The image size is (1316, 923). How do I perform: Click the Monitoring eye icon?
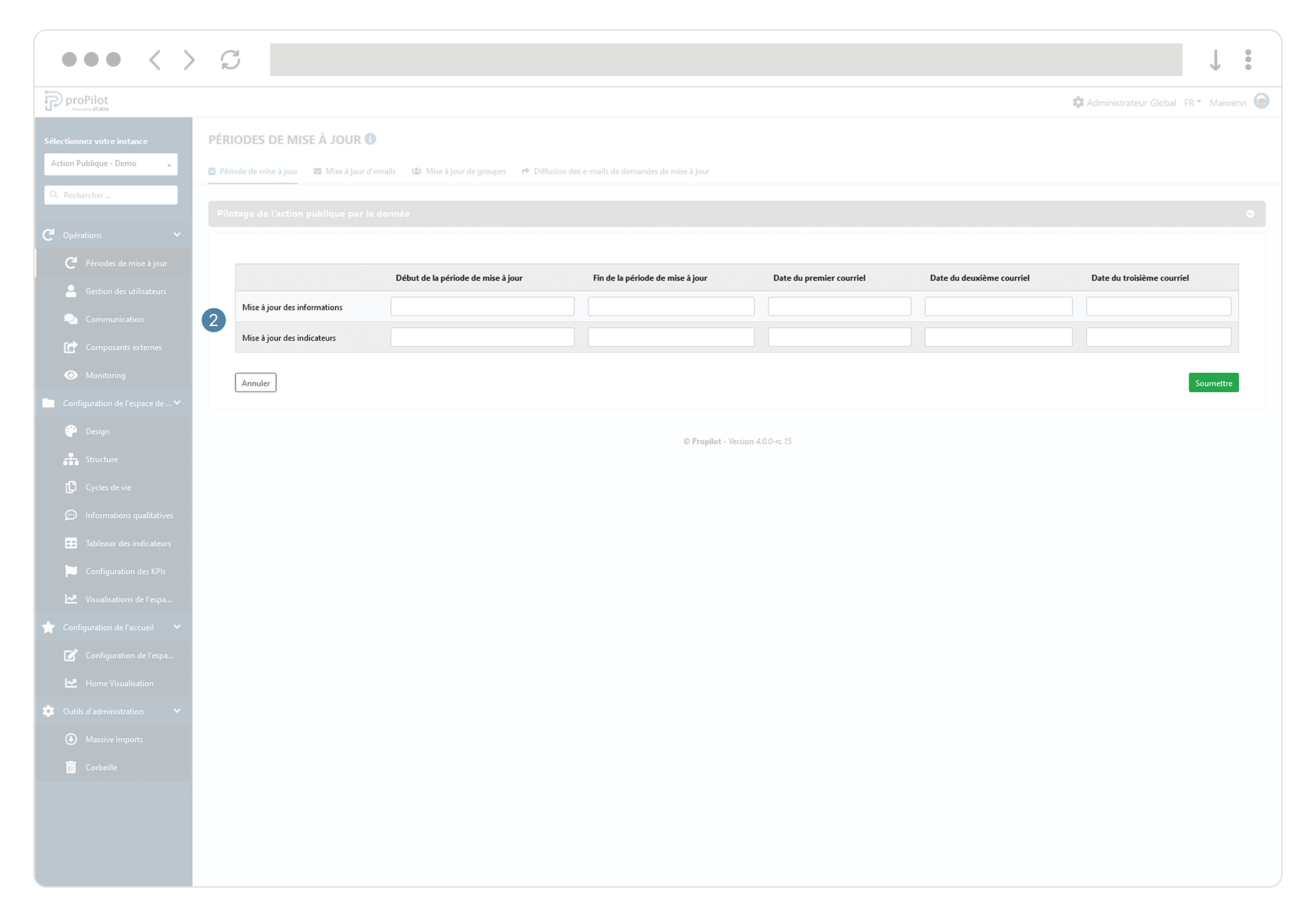pyautogui.click(x=71, y=375)
